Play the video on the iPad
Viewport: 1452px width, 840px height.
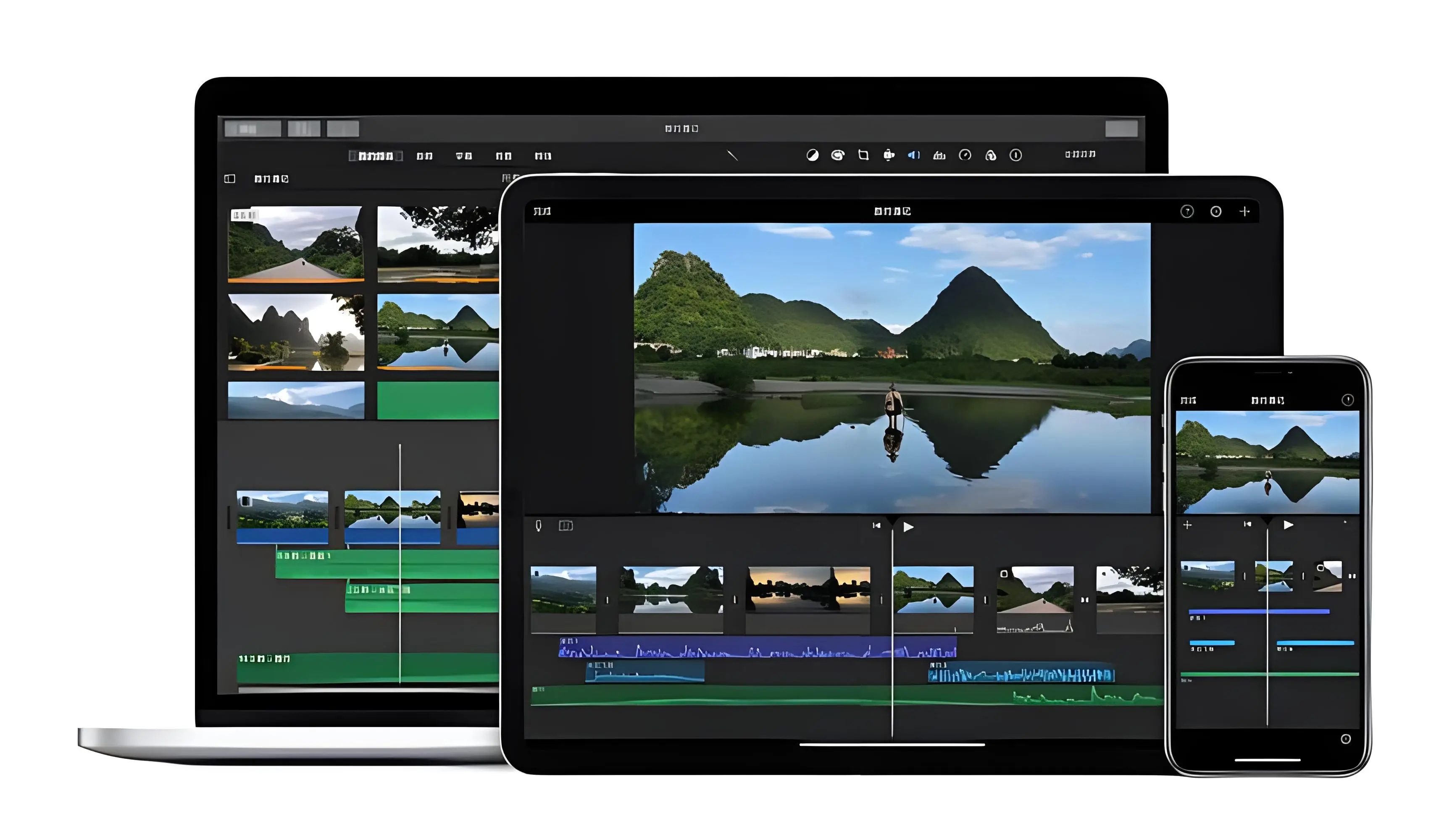[908, 527]
